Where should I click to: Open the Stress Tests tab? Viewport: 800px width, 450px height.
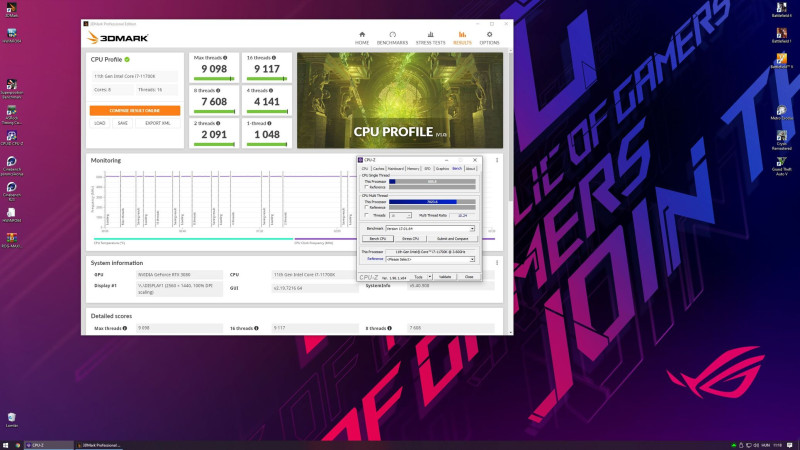click(x=430, y=38)
